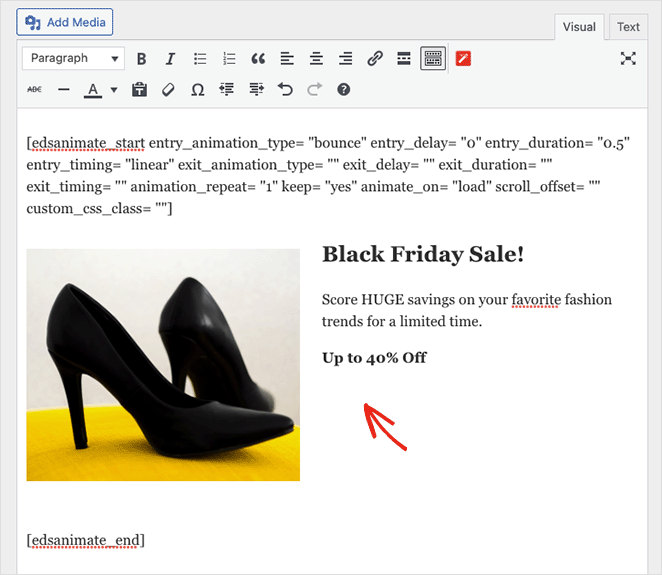Screen dimensions: 662x575
Task: Apply strikethrough formatting
Action: [34, 90]
